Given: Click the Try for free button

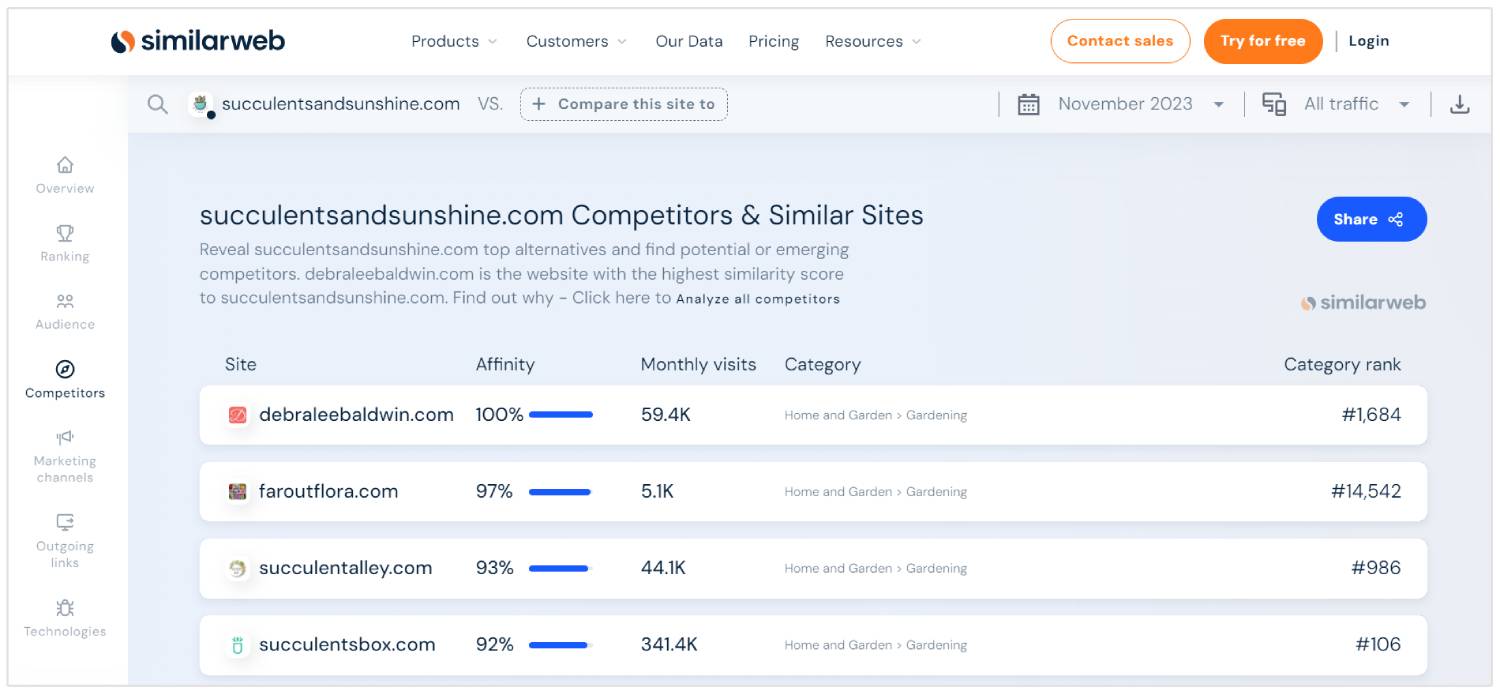Looking at the screenshot, I should (x=1262, y=41).
